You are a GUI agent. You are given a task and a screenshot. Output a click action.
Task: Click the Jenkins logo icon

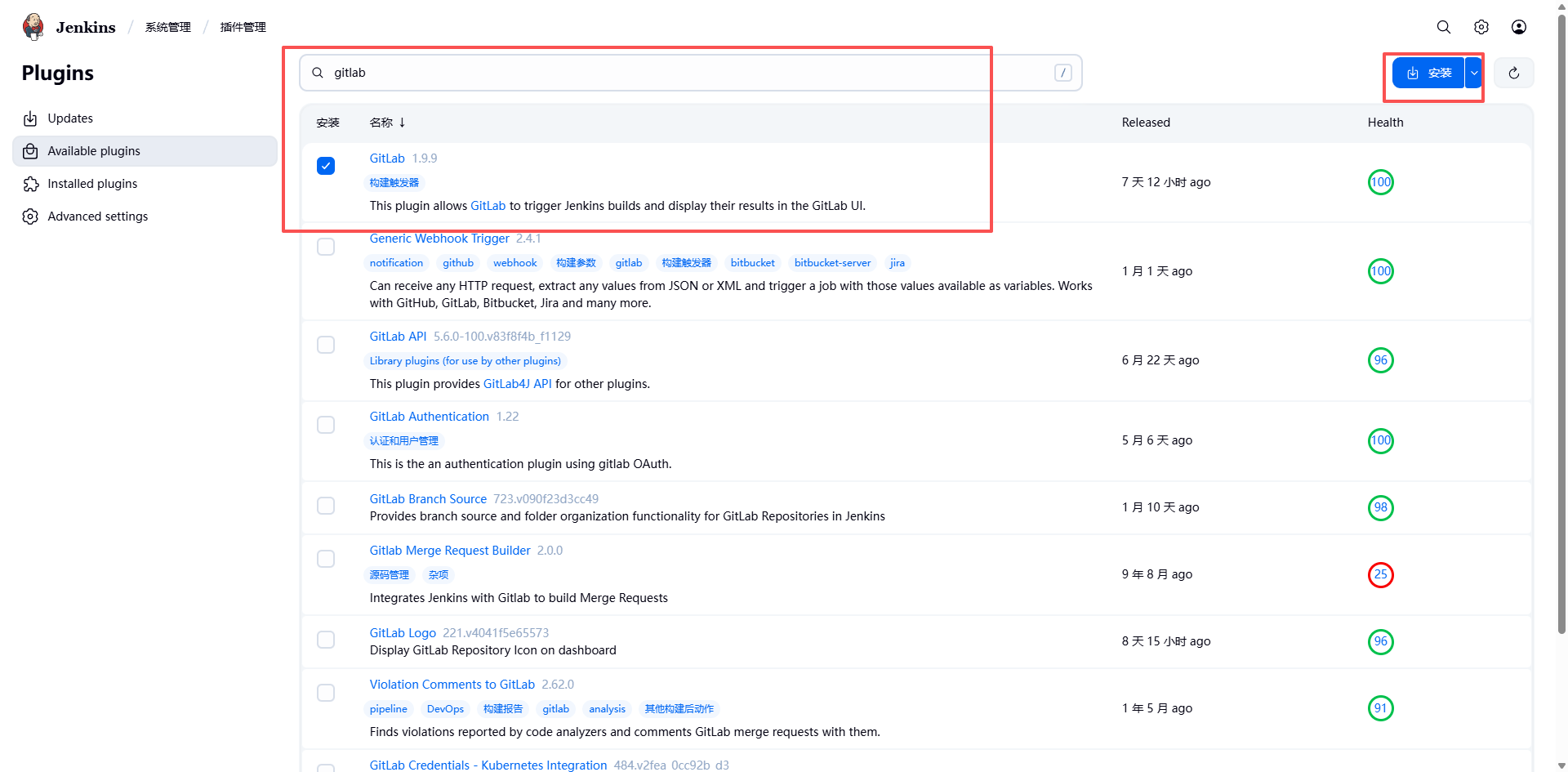33,27
